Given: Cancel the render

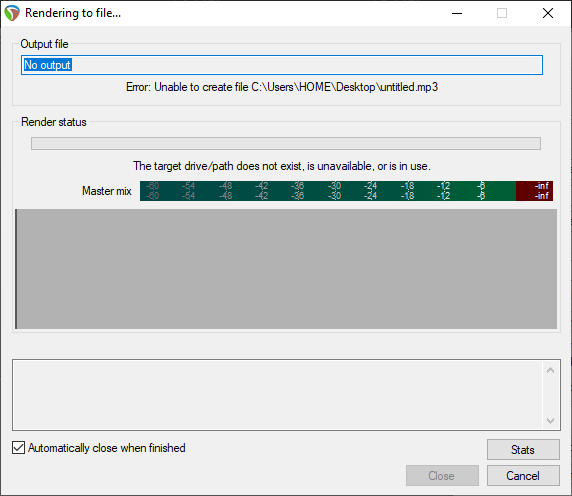Looking at the screenshot, I should tap(523, 476).
